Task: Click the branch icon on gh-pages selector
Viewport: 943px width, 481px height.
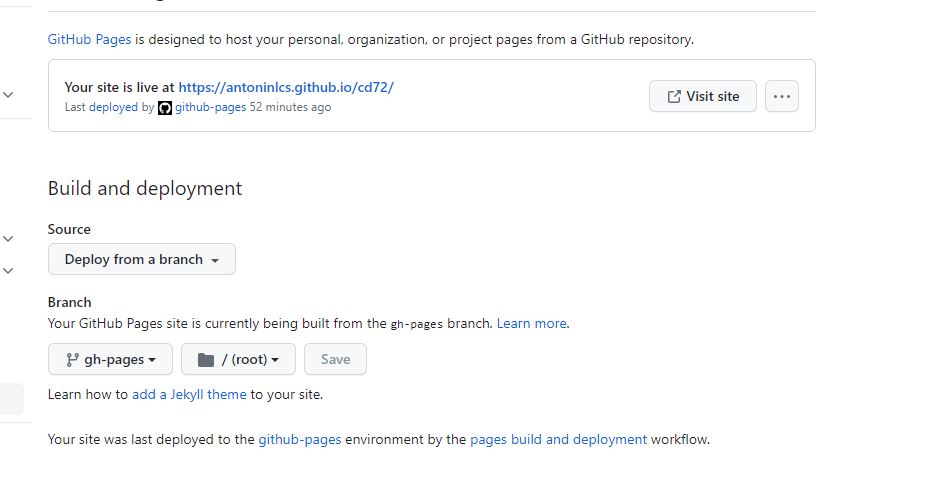Action: pos(72,359)
